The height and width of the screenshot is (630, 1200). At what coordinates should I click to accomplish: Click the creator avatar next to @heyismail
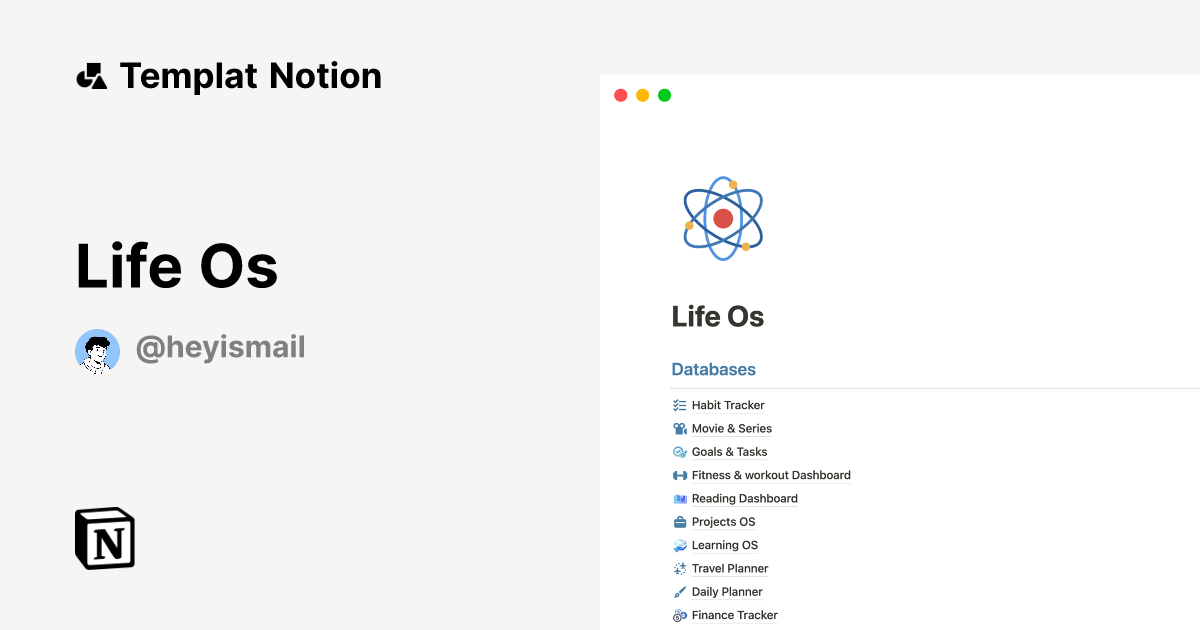point(97,351)
